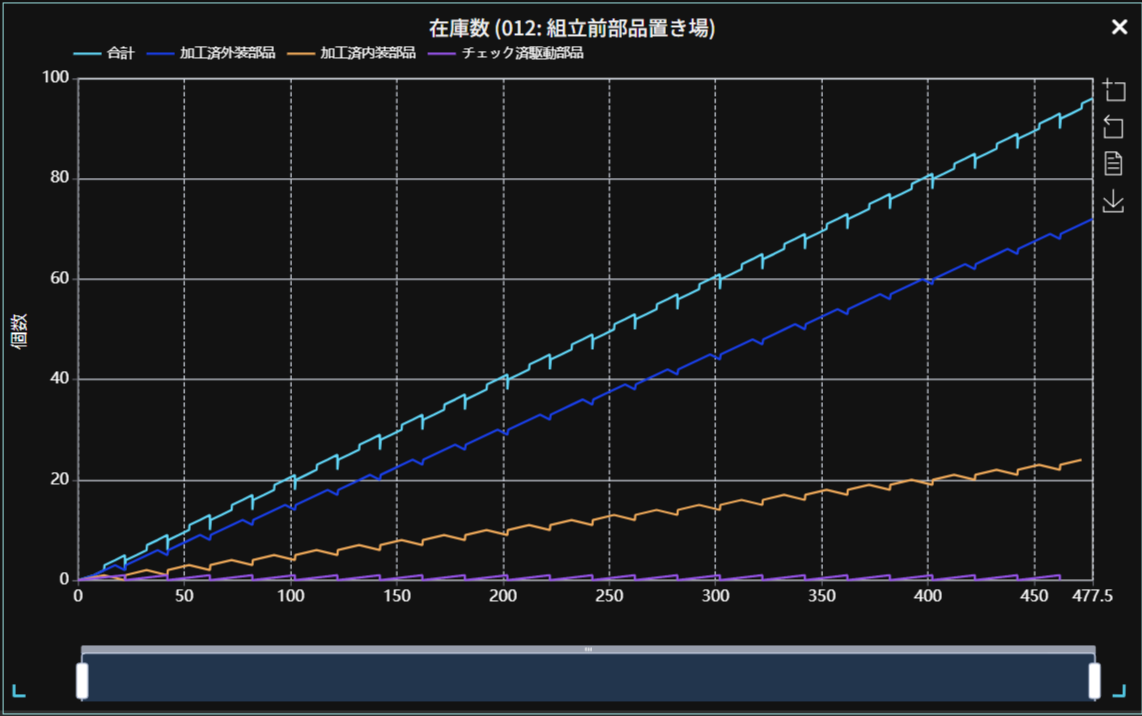1142x716 pixels.
Task: Click the save as image download icon
Action: 1113,201
